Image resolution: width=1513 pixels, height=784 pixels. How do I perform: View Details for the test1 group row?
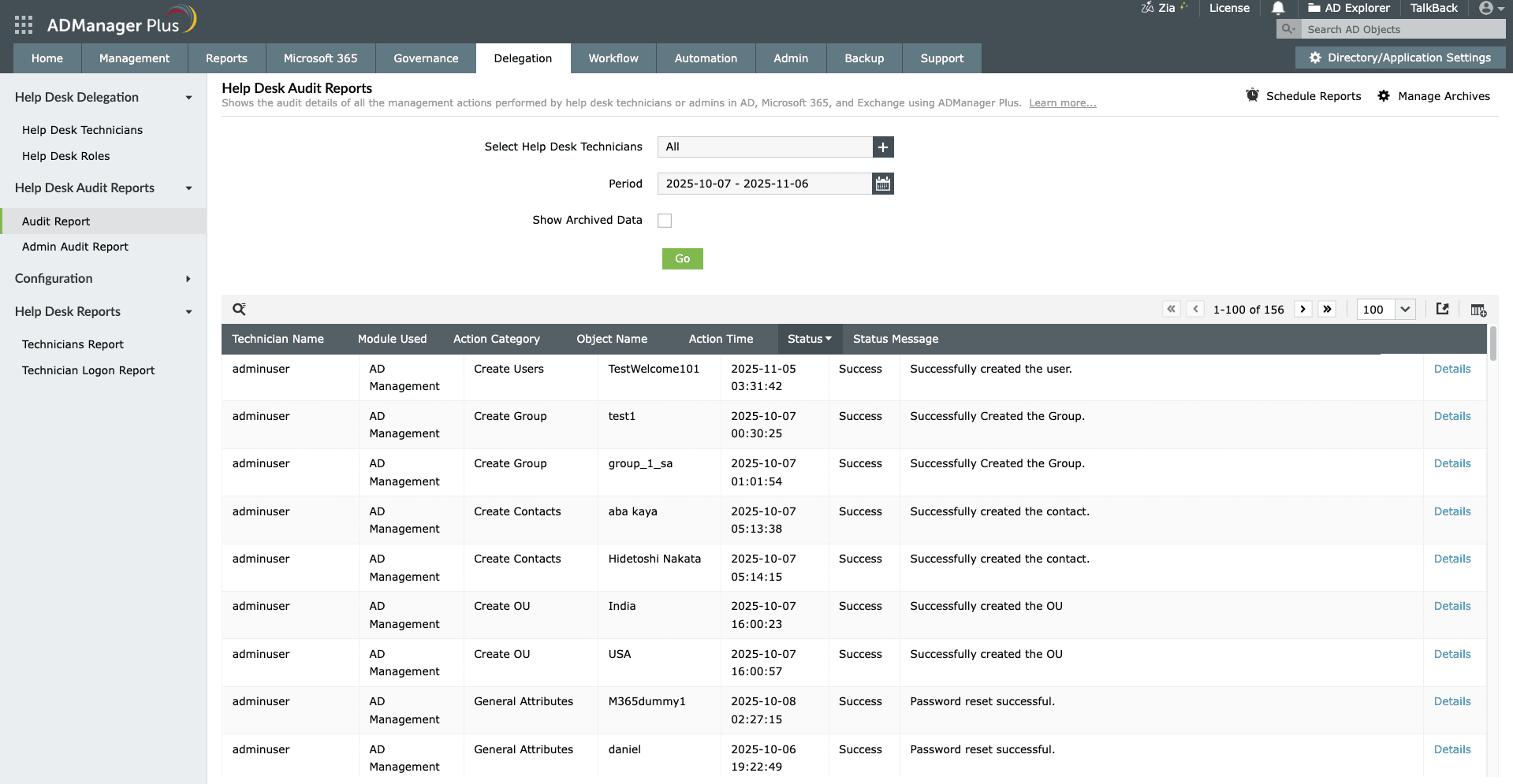1452,416
